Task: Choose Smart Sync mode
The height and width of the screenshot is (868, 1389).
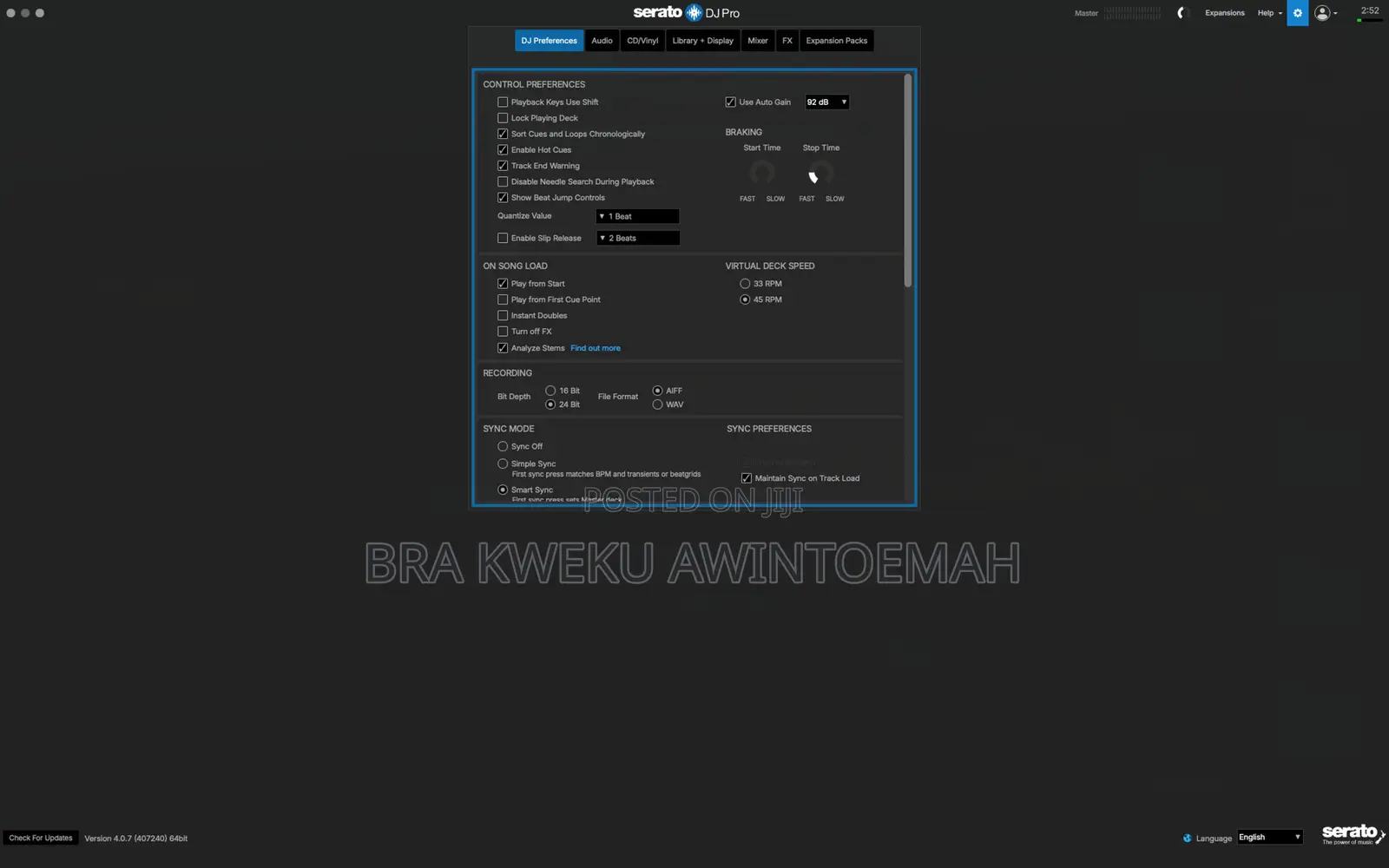Action: point(503,490)
